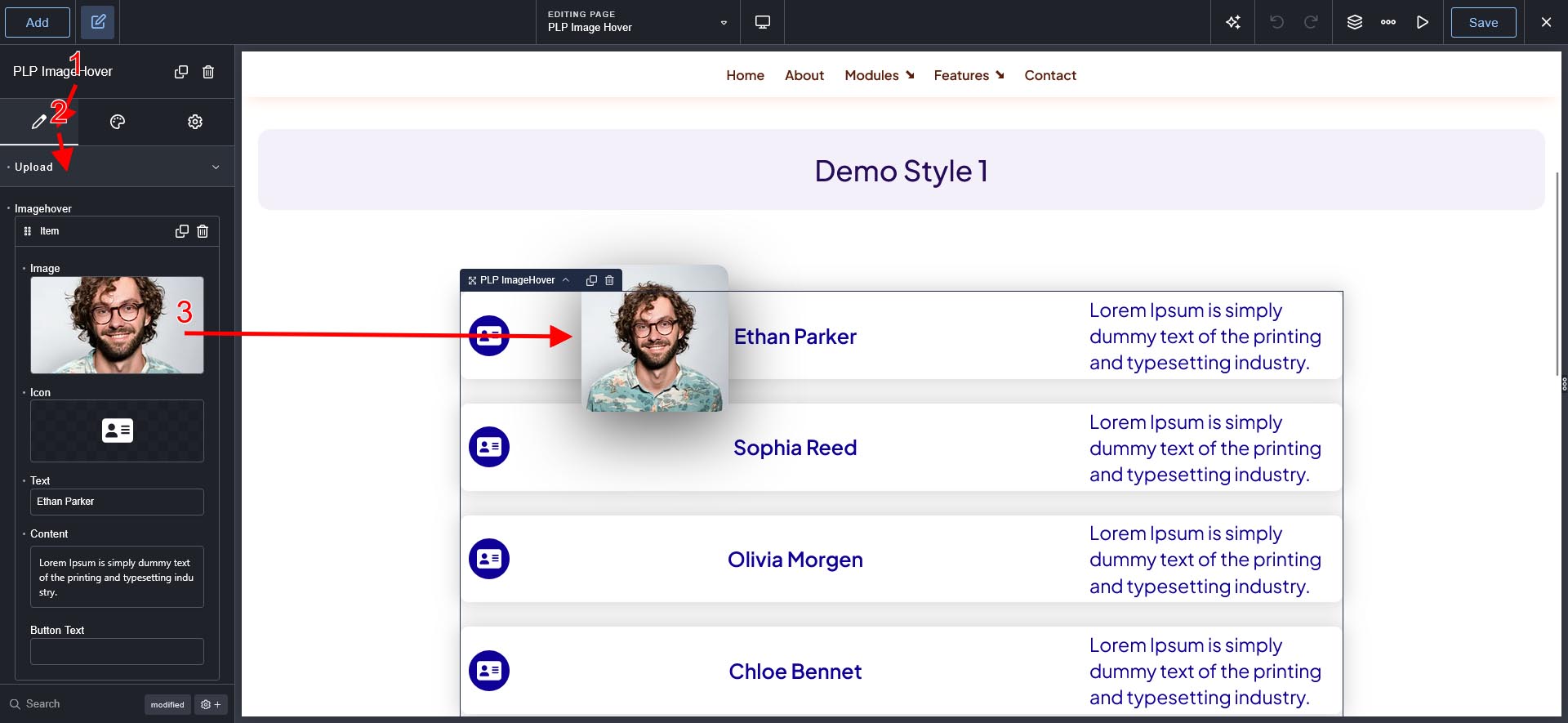Click the Icon picker preview box

(x=117, y=431)
